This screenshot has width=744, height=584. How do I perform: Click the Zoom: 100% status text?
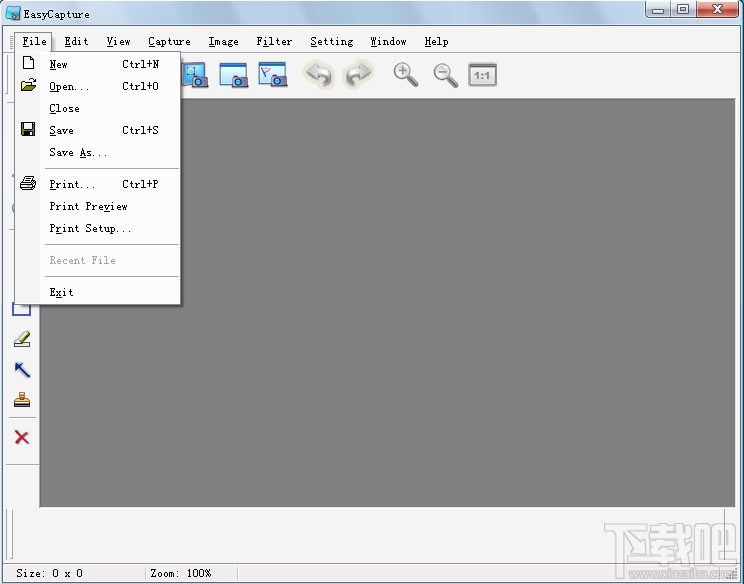coord(181,573)
